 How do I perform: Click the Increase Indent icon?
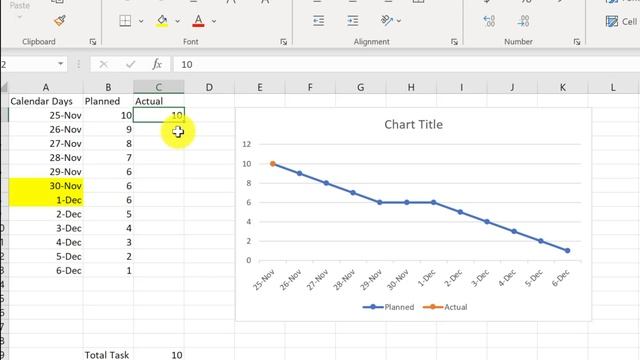[353, 20]
